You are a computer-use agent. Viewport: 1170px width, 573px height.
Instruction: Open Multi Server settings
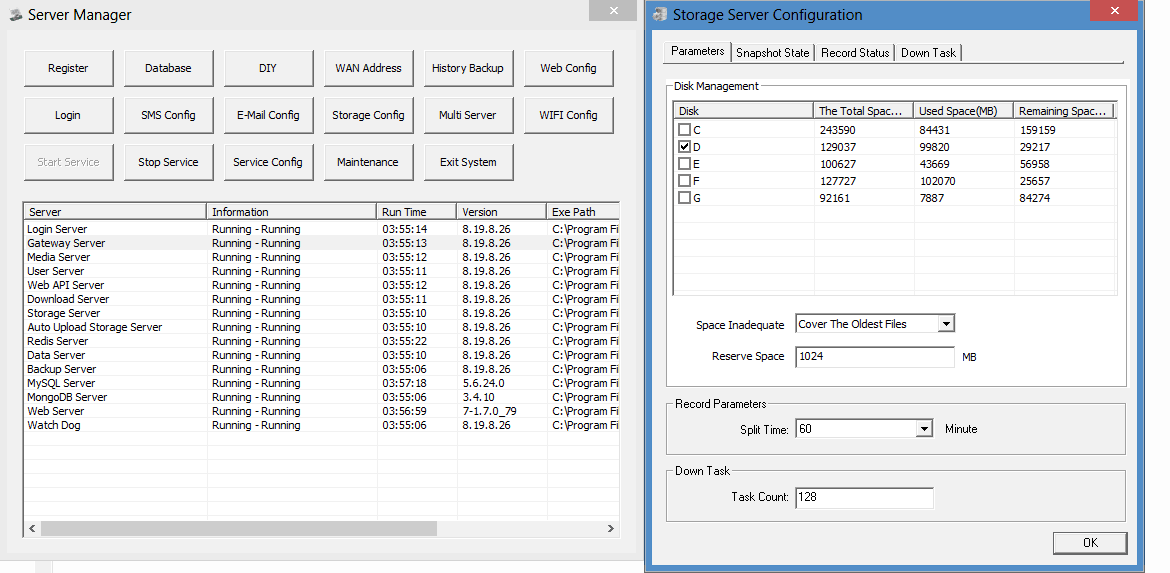469,115
